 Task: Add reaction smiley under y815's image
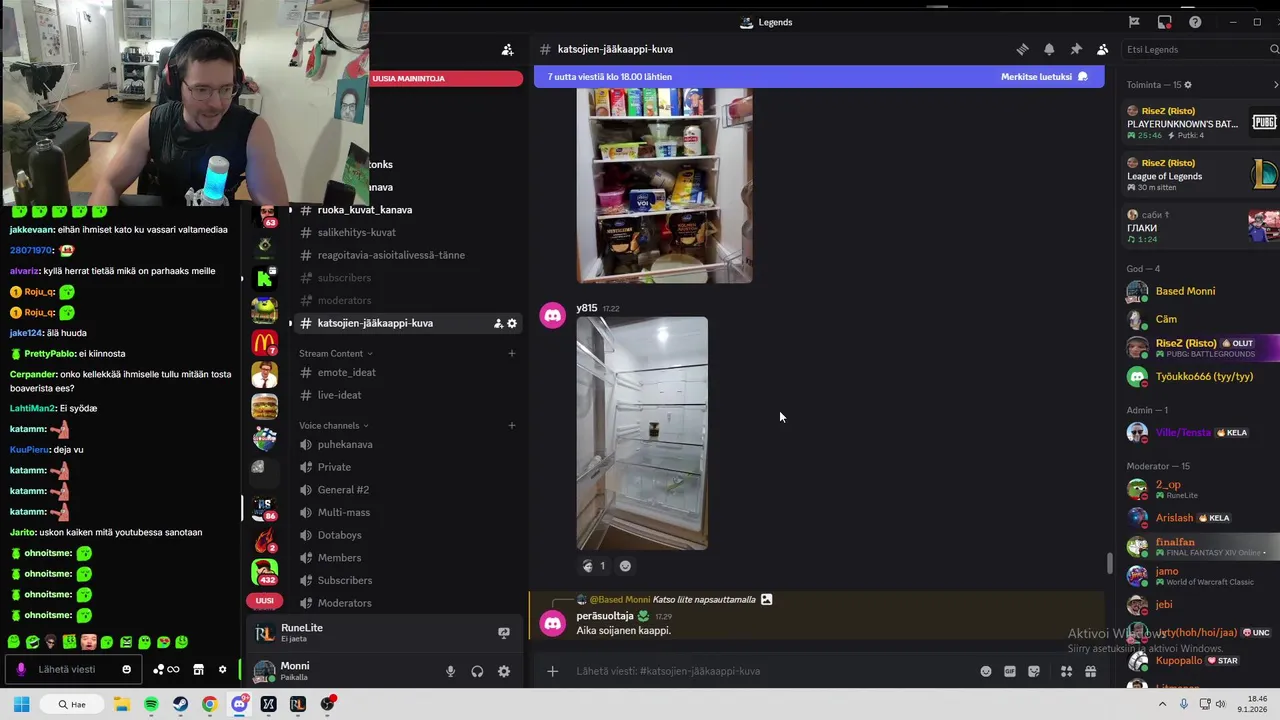[625, 566]
